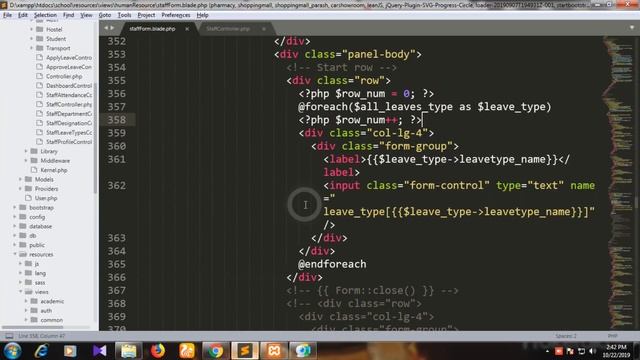640x360 pixels.
Task: Open File Explorer from taskbar
Action: tap(129, 351)
